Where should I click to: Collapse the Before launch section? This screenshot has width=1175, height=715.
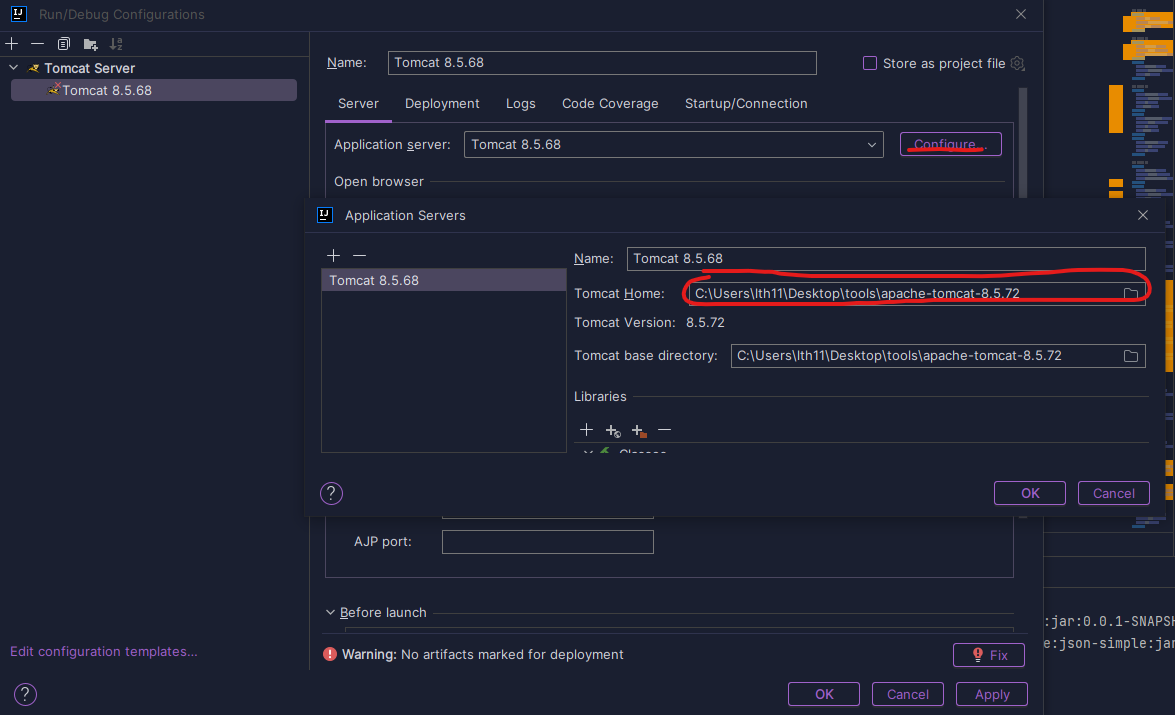[330, 612]
